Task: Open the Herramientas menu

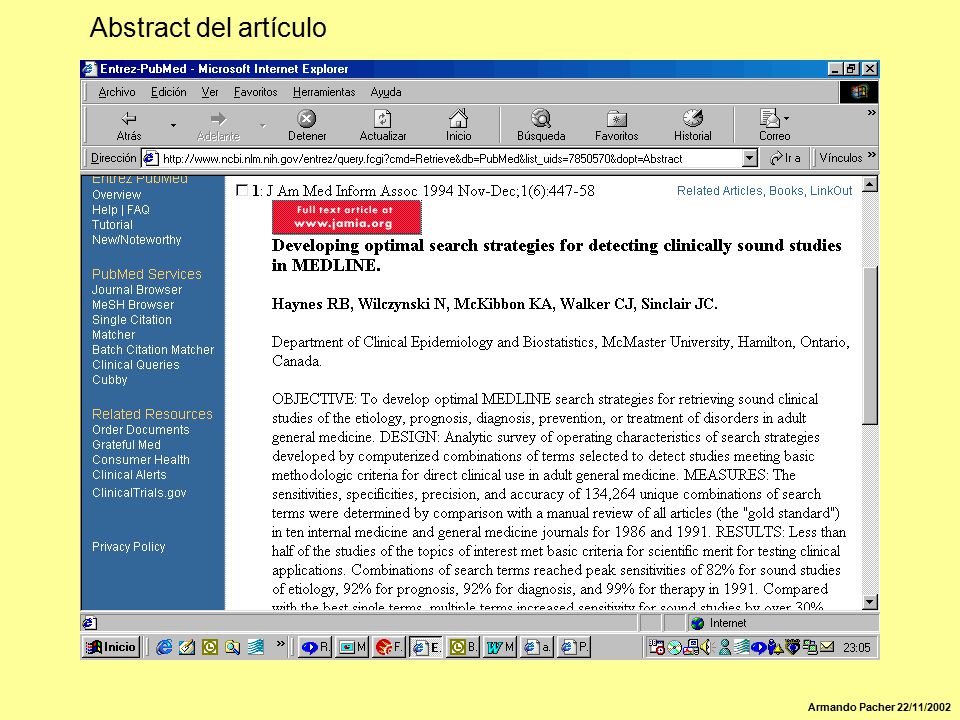Action: [324, 92]
